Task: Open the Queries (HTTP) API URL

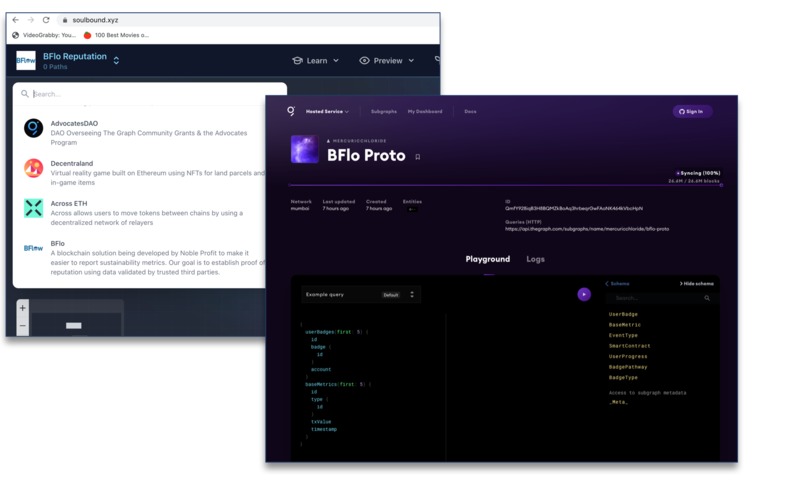Action: point(587,229)
